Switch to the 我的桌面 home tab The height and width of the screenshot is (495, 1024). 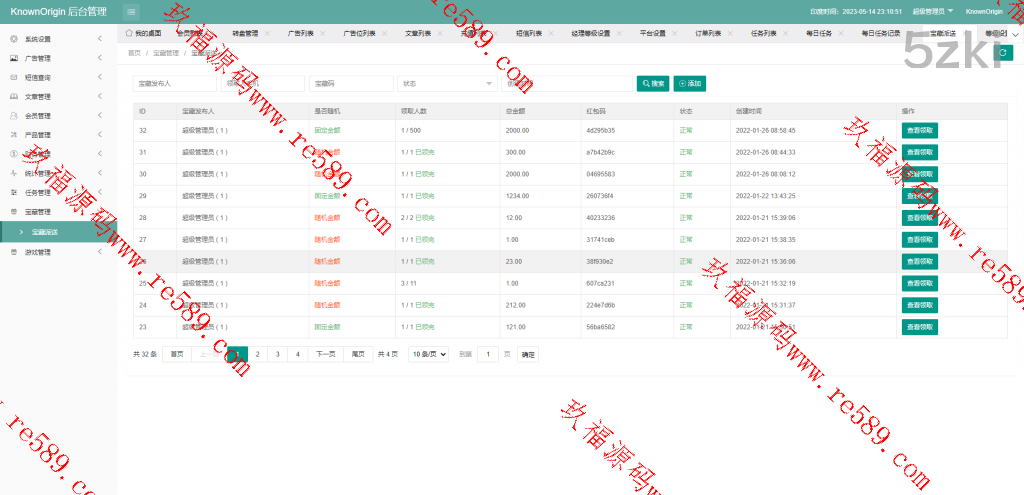[142, 33]
